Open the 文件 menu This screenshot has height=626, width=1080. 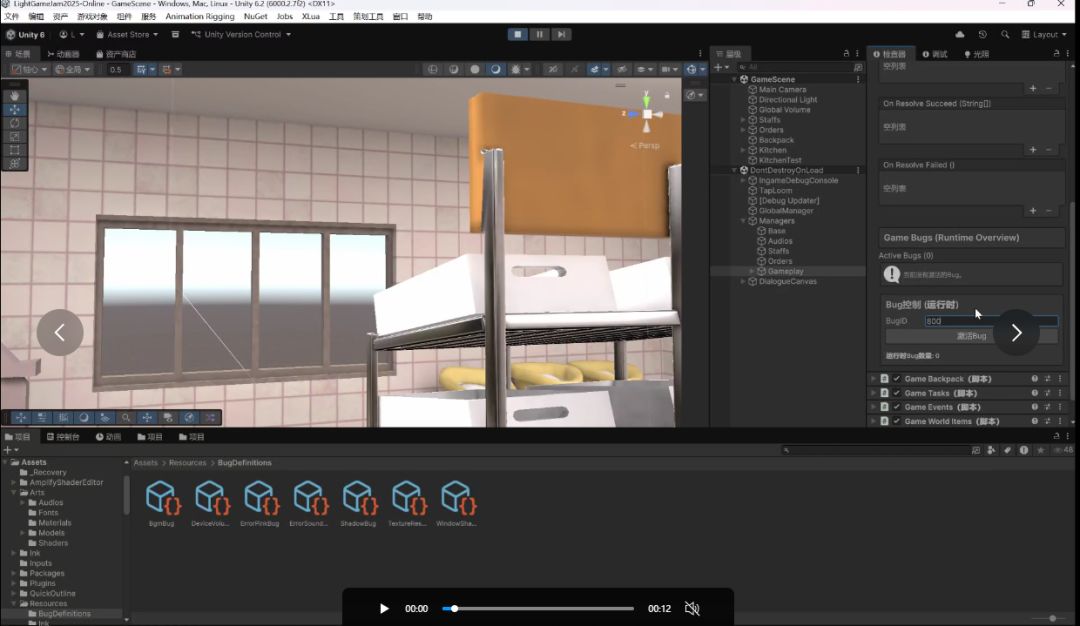click(12, 17)
